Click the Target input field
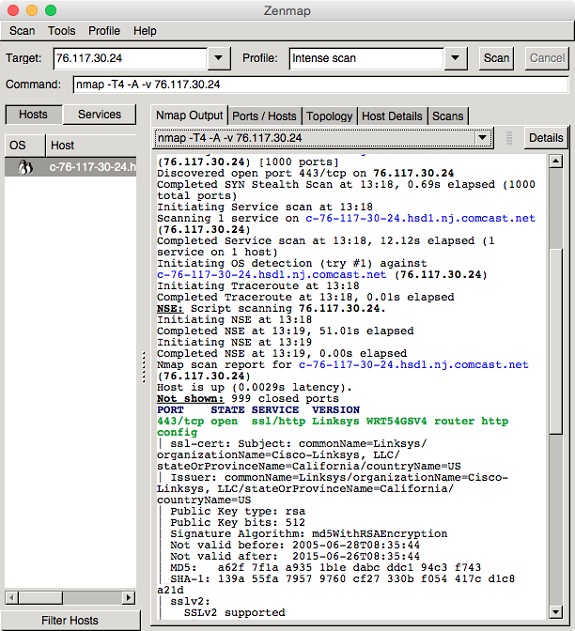The width and height of the screenshot is (575, 631). pyautogui.click(x=130, y=58)
